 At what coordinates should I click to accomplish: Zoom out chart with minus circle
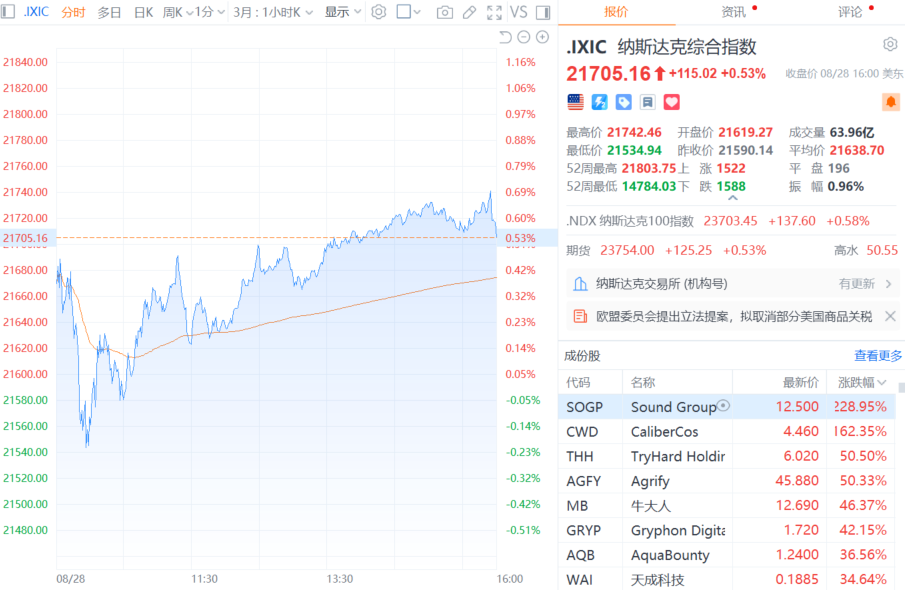[x=523, y=38]
